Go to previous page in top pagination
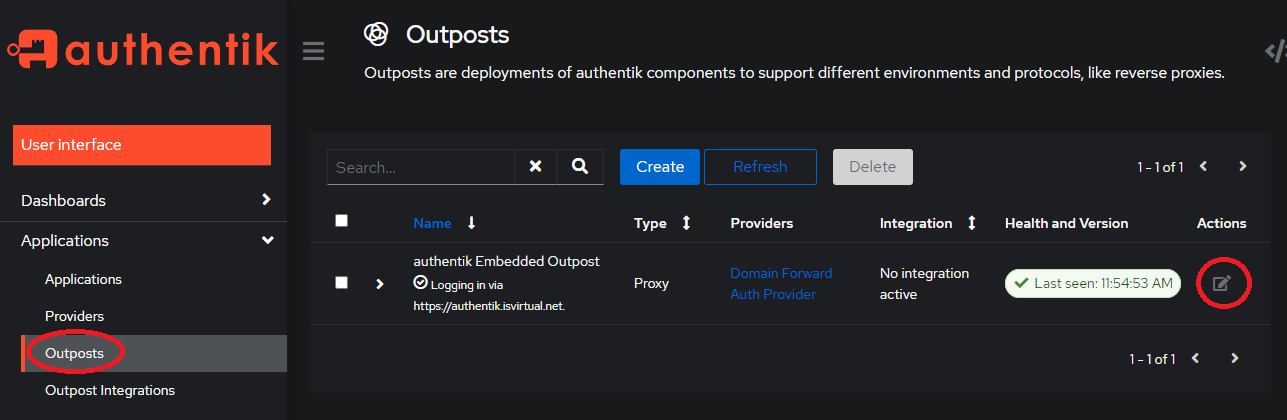The width and height of the screenshot is (1287, 420). click(x=1203, y=166)
